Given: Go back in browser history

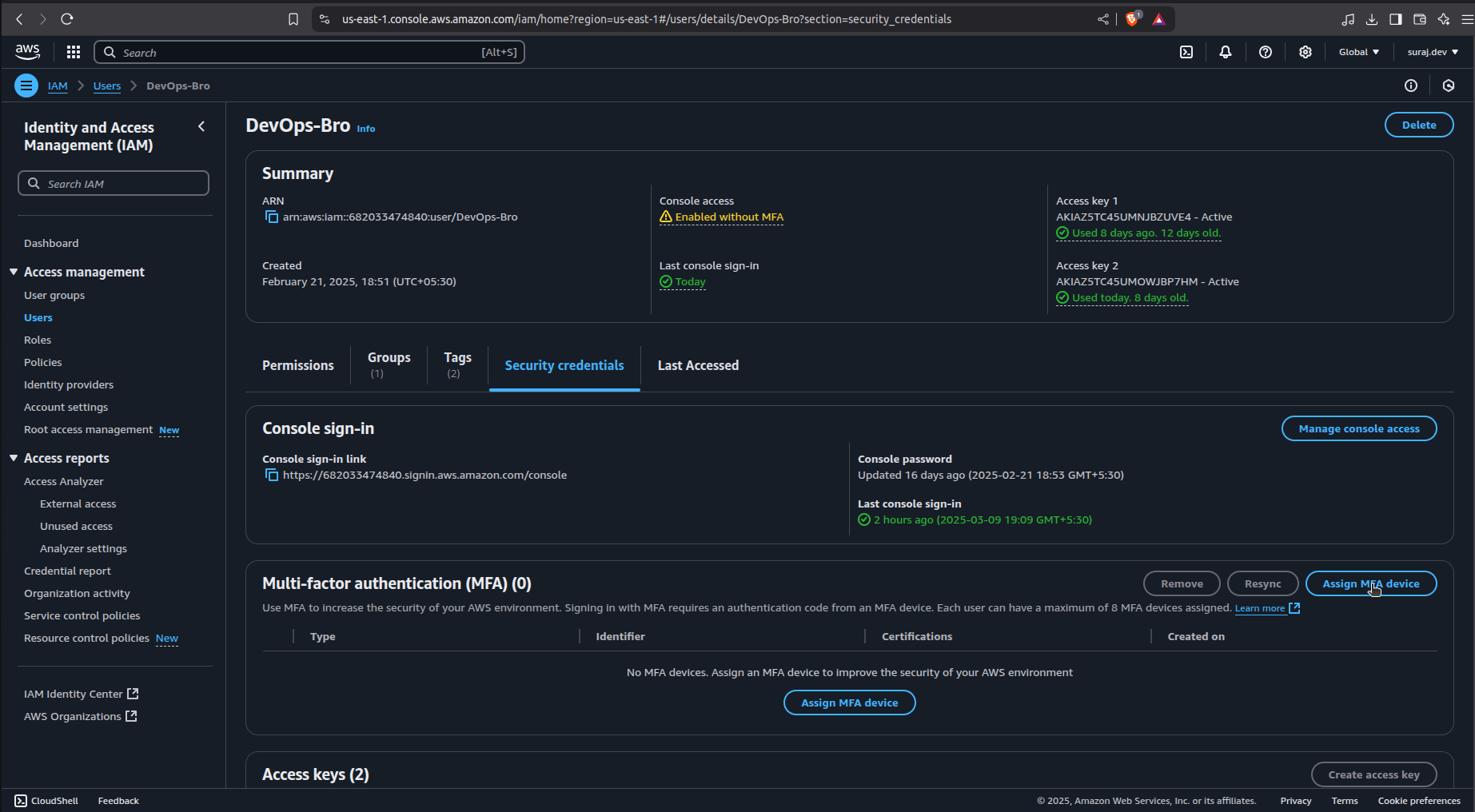Looking at the screenshot, I should coord(19,19).
